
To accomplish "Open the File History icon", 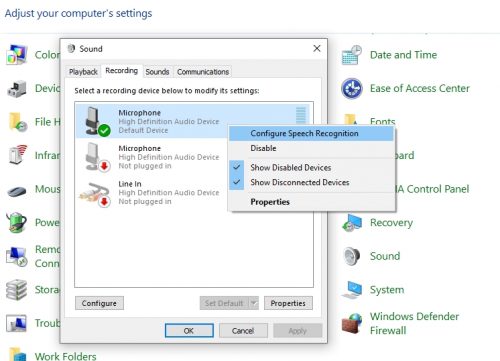I will 18,122.
